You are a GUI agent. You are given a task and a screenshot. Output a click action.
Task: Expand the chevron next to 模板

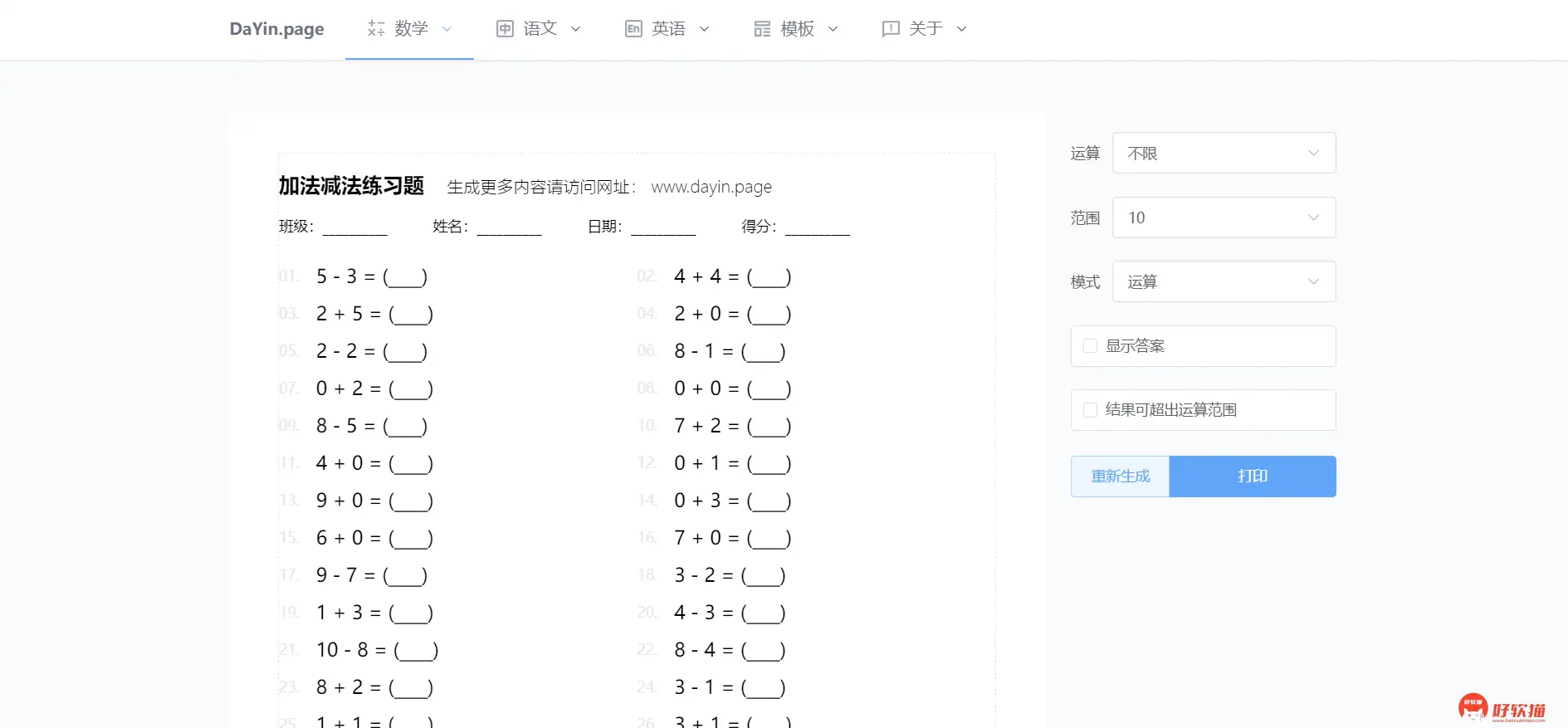(x=833, y=29)
